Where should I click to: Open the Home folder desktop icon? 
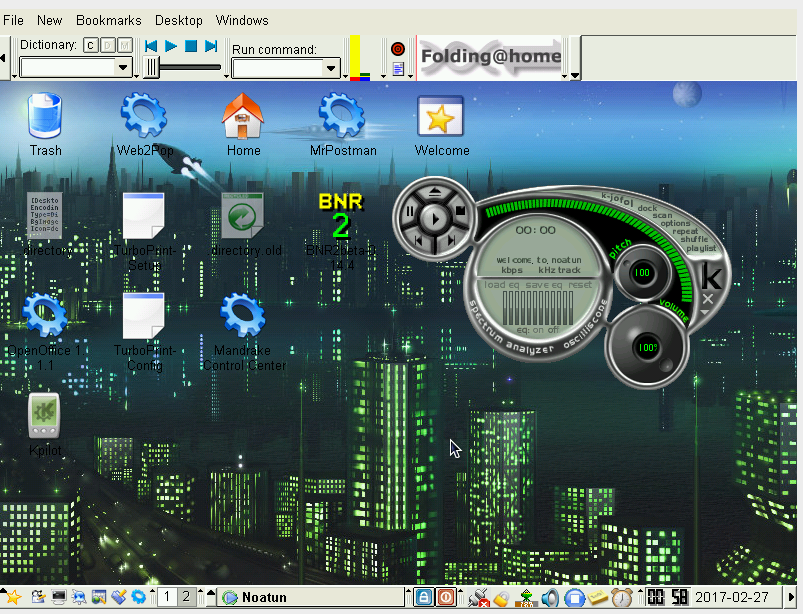click(243, 116)
